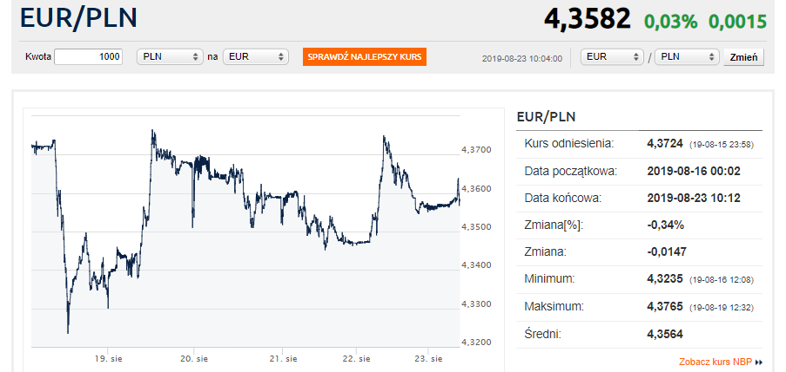Open the PLN source currency dropdown
This screenshot has width=786, height=372.
point(170,57)
